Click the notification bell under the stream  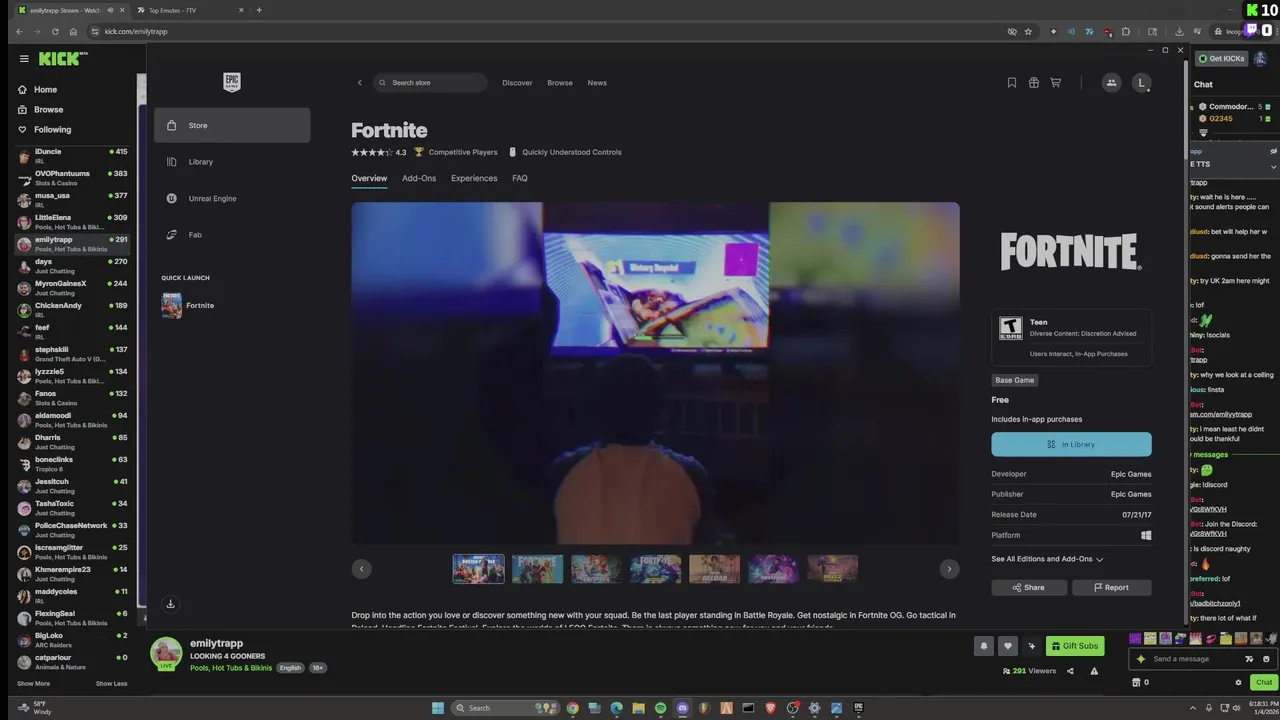pos(983,646)
